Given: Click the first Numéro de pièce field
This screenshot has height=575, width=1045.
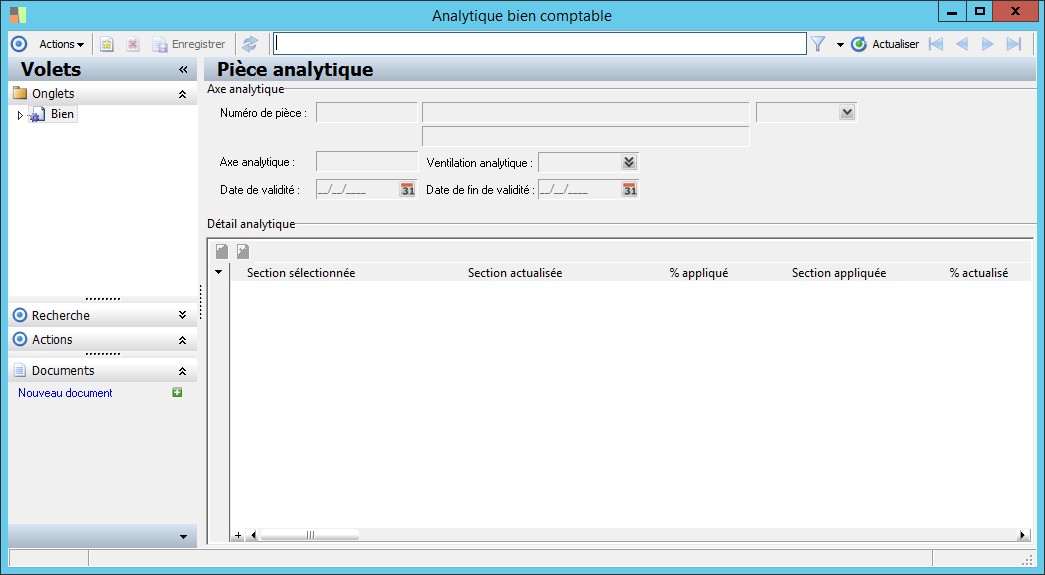Looking at the screenshot, I should tap(367, 113).
